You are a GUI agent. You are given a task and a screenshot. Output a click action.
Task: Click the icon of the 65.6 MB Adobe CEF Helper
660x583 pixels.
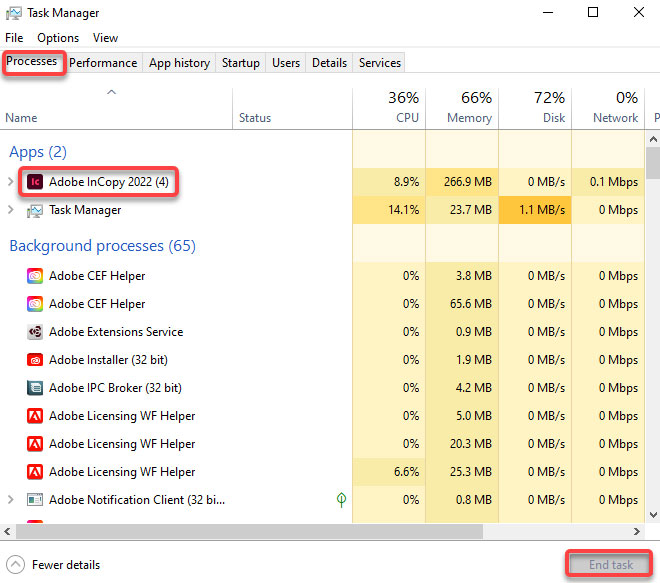pyautogui.click(x=35, y=304)
